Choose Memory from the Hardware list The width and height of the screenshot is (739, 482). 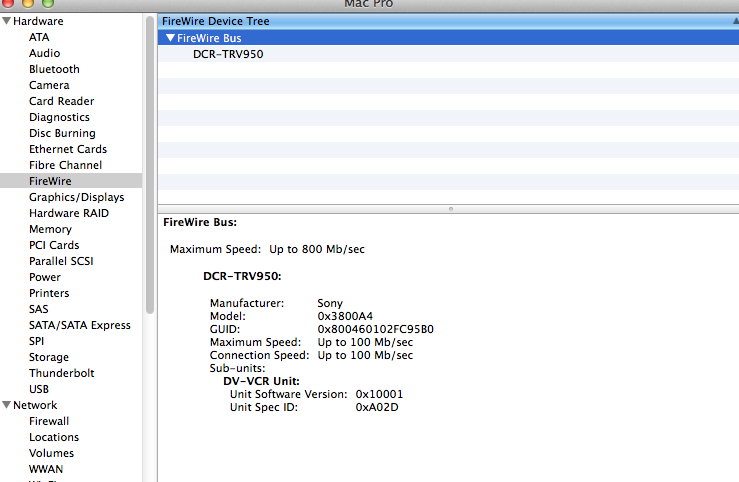pos(50,229)
